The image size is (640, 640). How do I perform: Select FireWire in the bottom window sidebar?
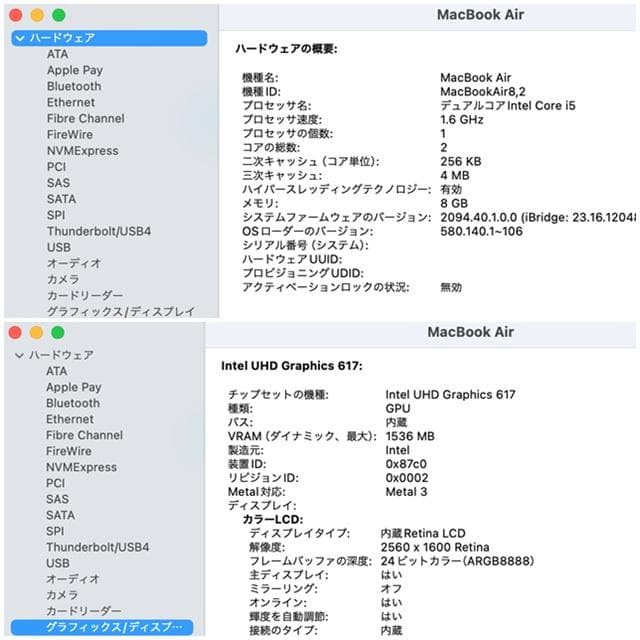(x=69, y=451)
